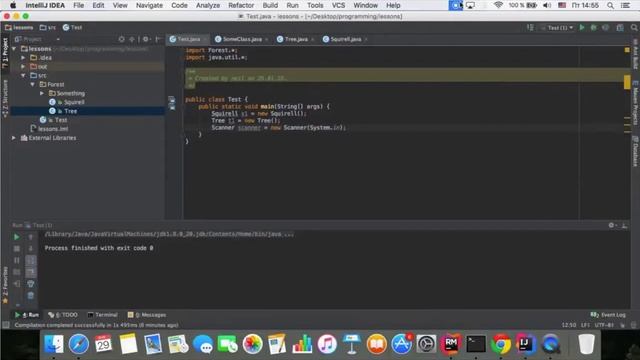Screen dimensions: 640x360
Task: Open the TODO tool window
Action: [63, 315]
